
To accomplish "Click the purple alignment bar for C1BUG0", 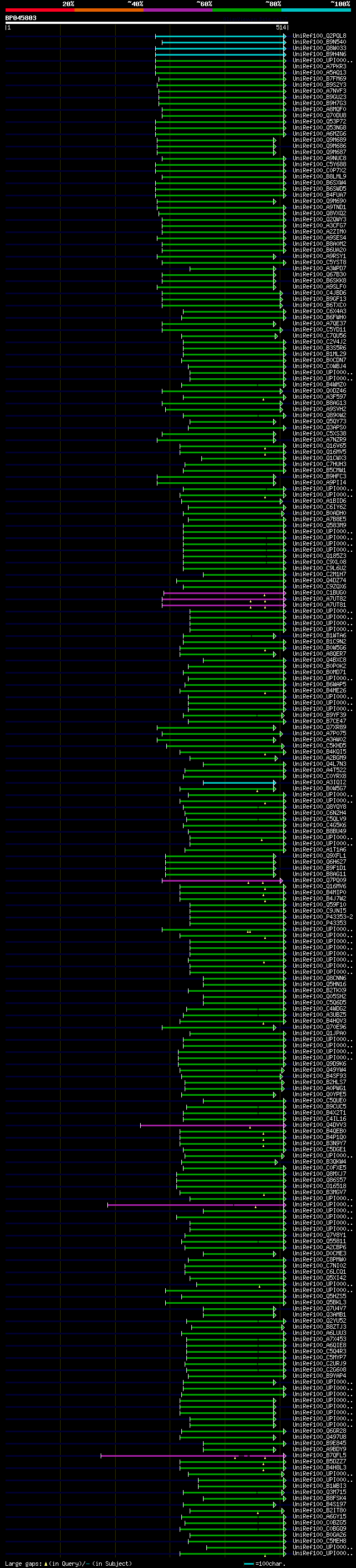I will pos(225,593).
